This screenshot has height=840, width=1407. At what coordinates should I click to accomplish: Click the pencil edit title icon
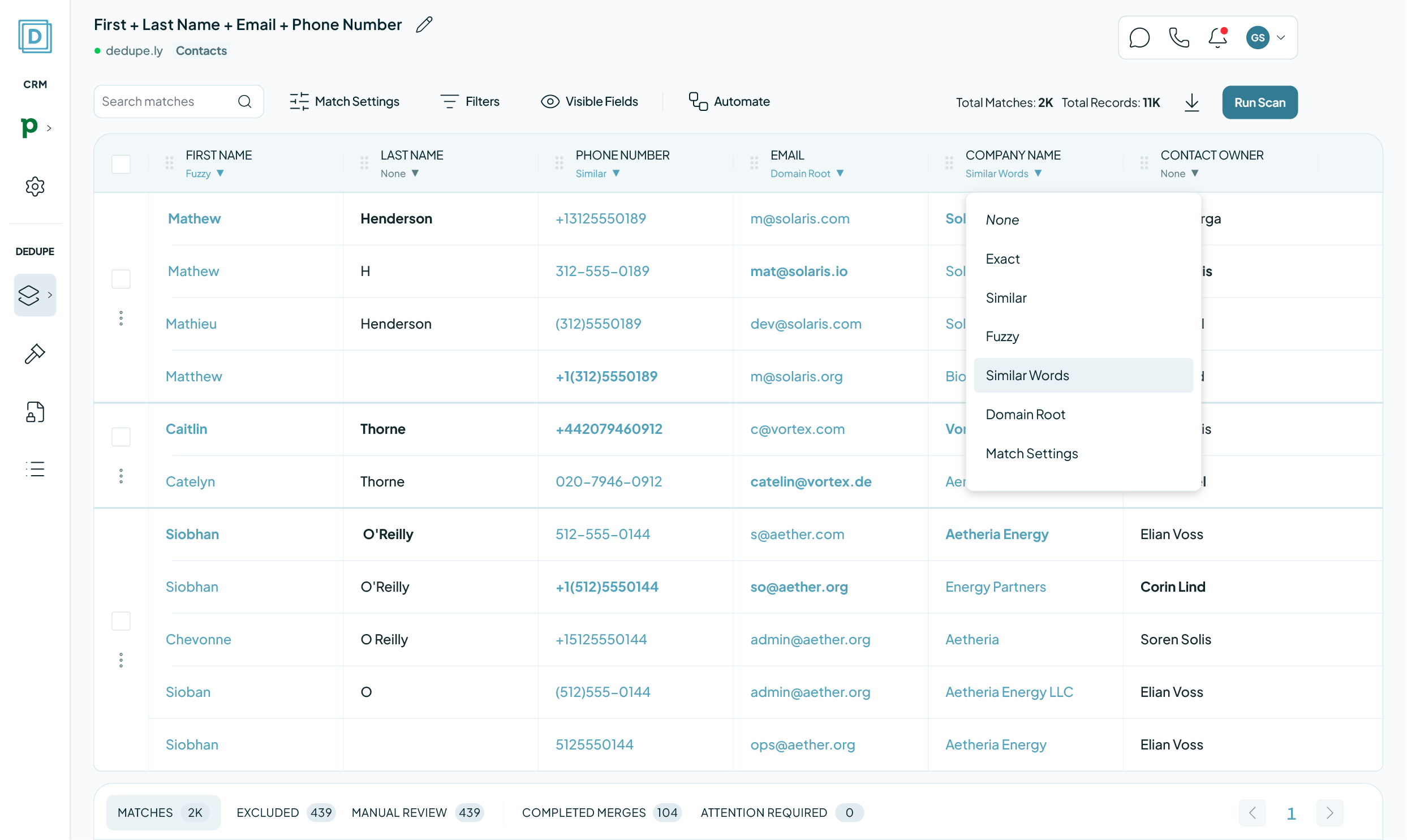424,24
